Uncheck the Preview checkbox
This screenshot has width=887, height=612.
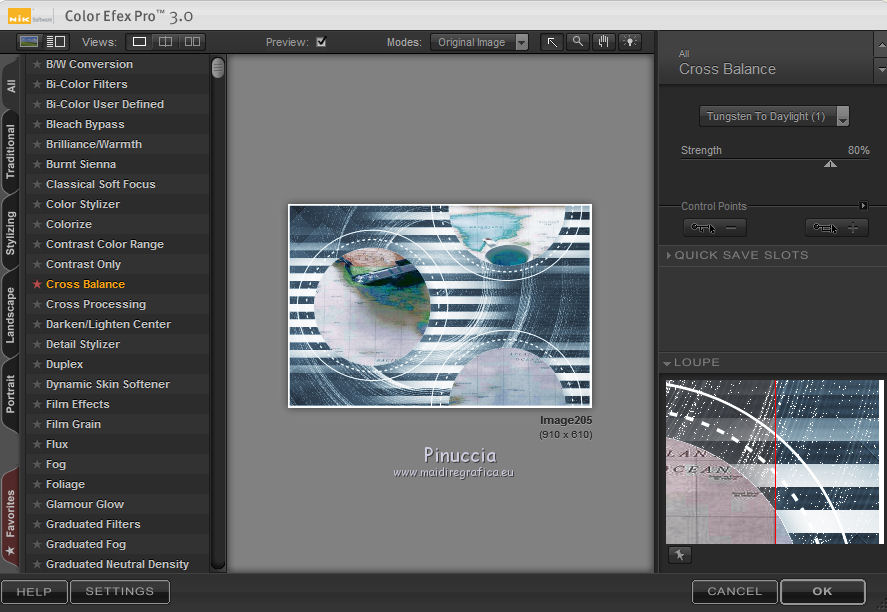(x=321, y=42)
